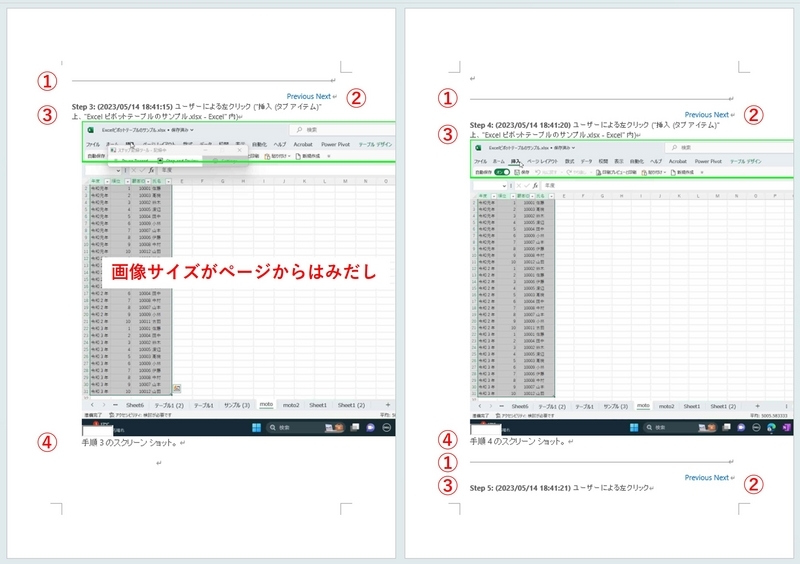The height and width of the screenshot is (564, 800).
Task: Open the Acrobat tab in Step 3 screenshot
Action: [303, 144]
